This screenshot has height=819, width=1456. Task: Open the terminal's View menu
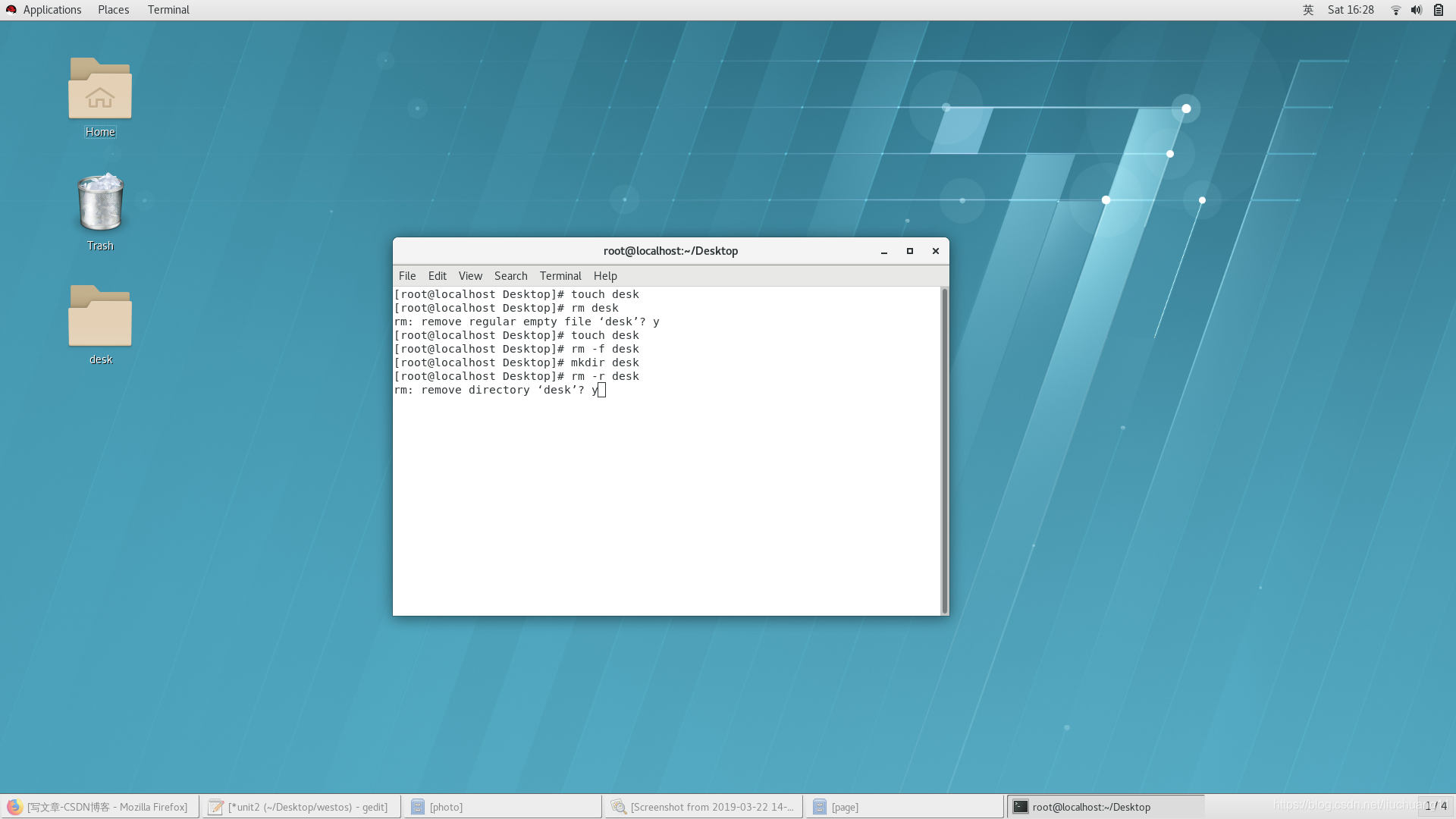[470, 276]
